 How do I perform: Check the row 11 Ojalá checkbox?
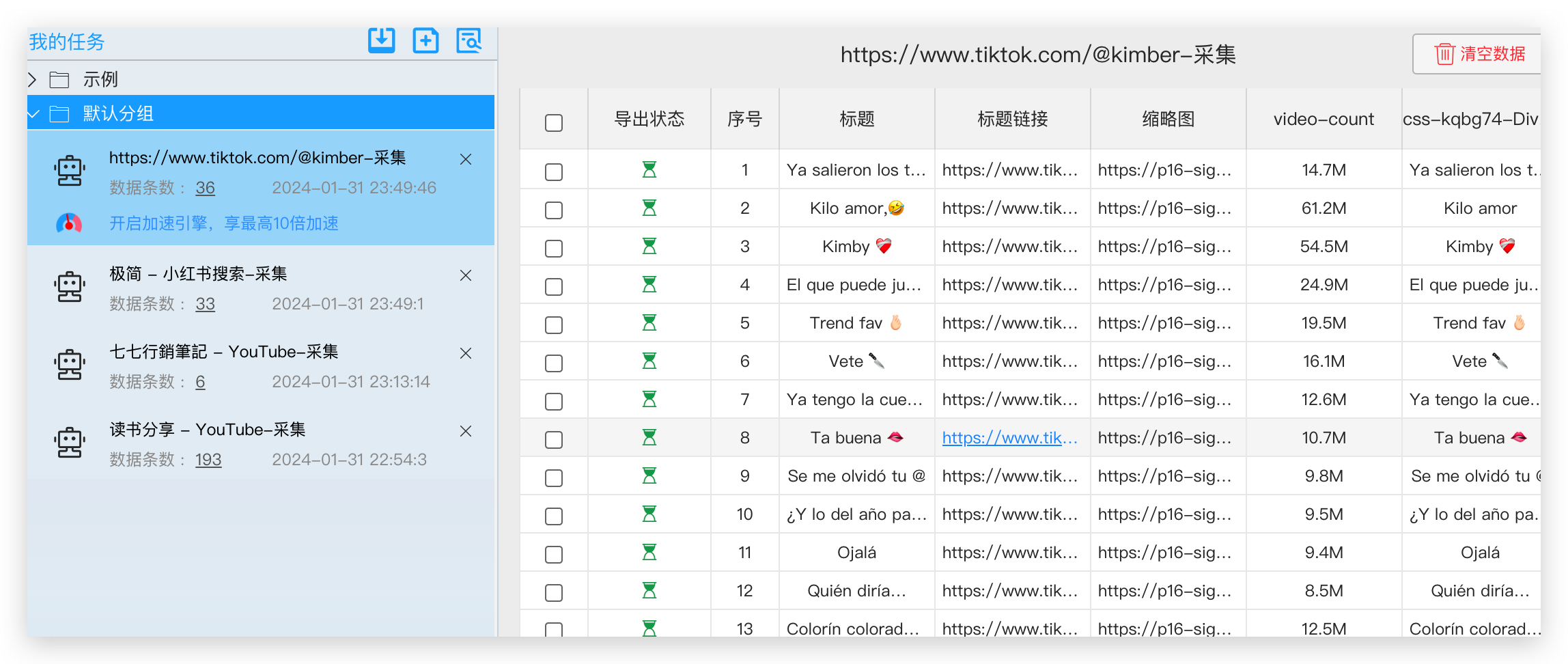(x=554, y=554)
